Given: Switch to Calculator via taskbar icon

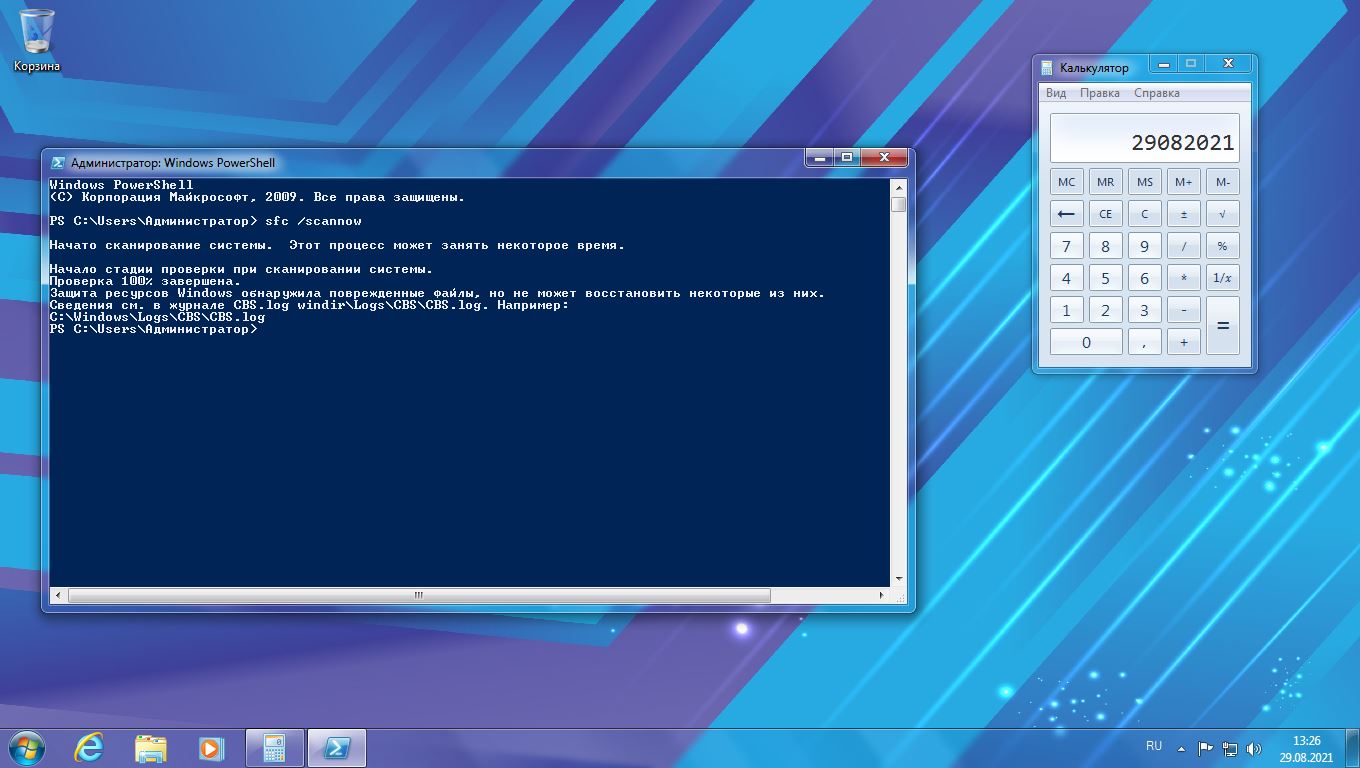Looking at the screenshot, I should 274,747.
